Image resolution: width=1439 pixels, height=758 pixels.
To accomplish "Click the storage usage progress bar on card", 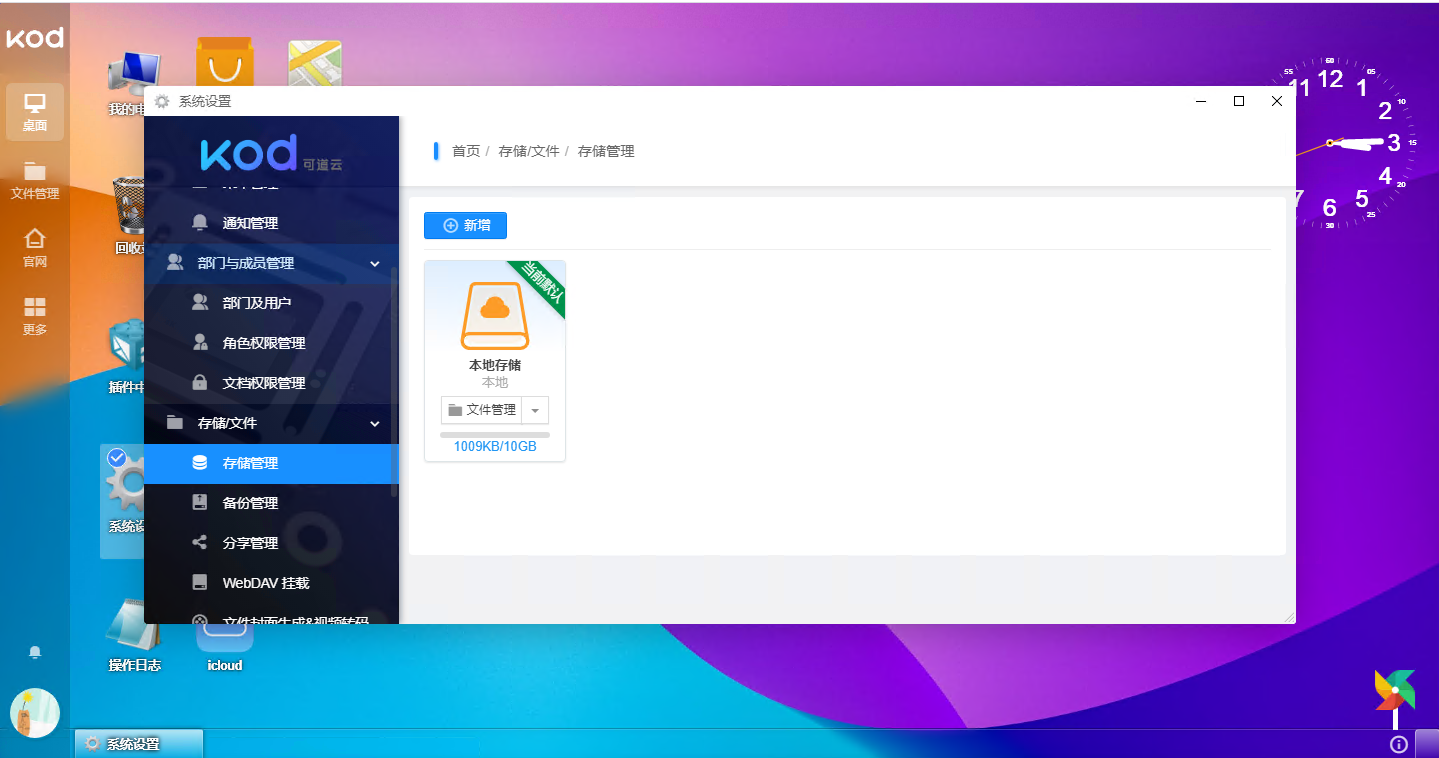I will click(495, 435).
